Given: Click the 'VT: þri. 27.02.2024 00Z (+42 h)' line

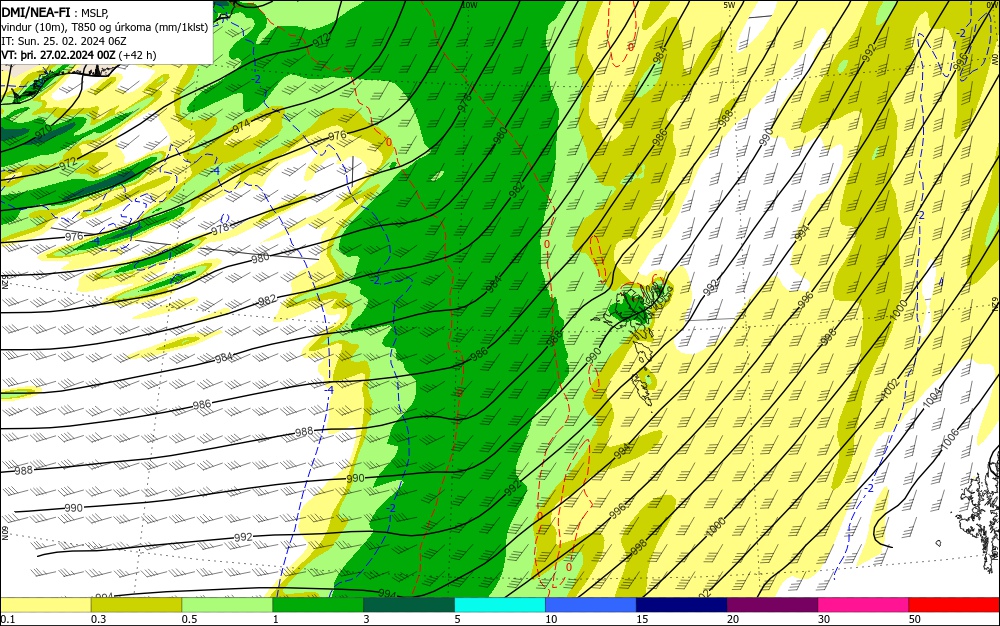Looking at the screenshot, I should coord(78,55).
